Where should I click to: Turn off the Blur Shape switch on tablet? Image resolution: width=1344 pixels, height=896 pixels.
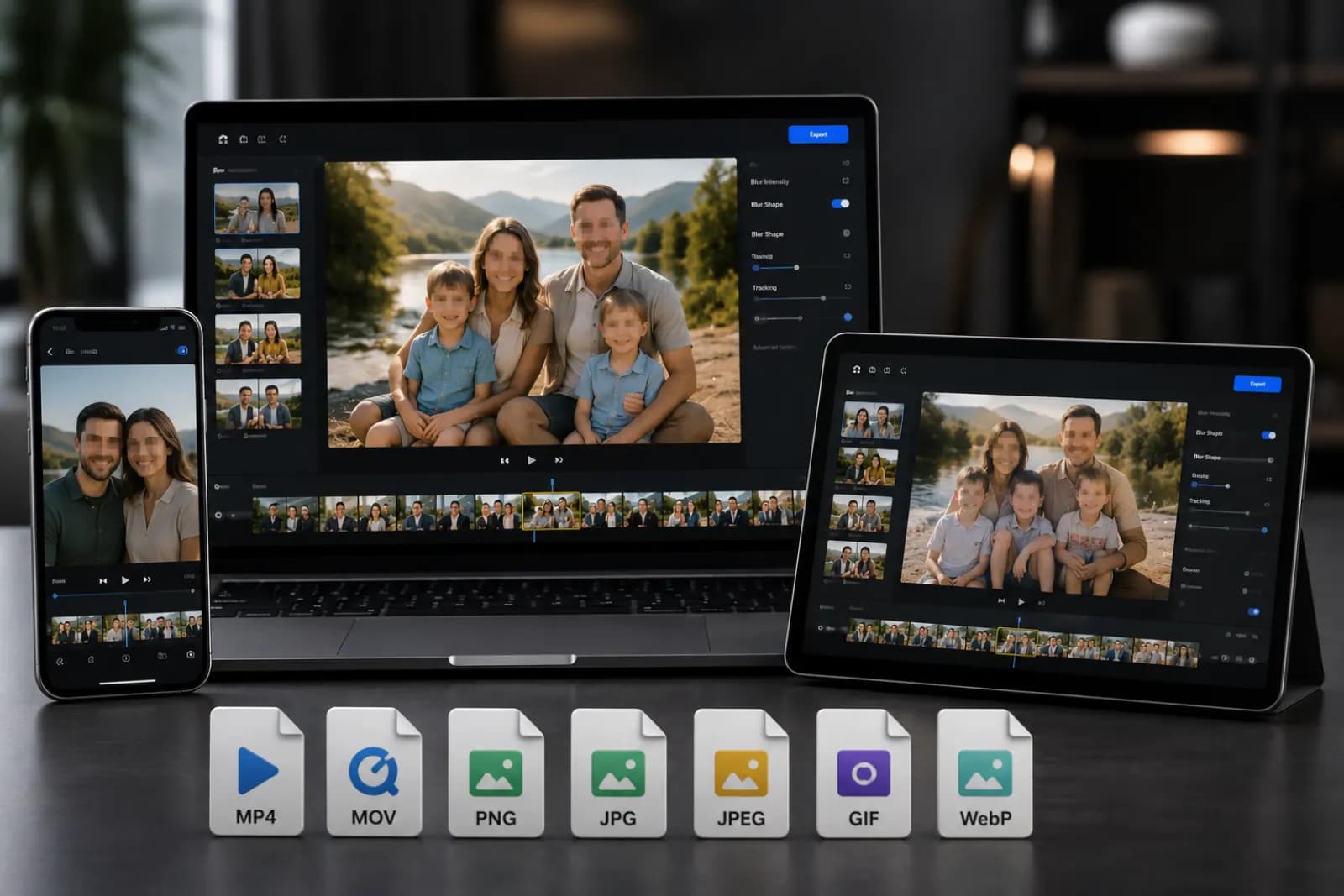(1268, 435)
